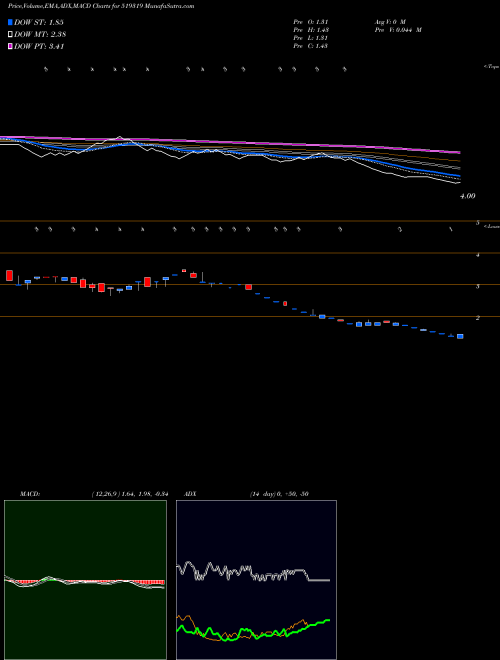Screen dimensions: 500x660
Task: Click the ADX values '(14 day) 0, +50, -50'
Action: 279,494
